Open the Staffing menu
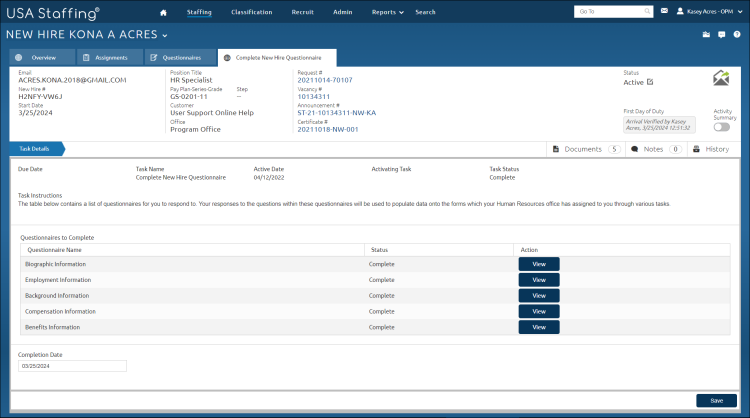This screenshot has width=750, height=418. pyautogui.click(x=199, y=12)
